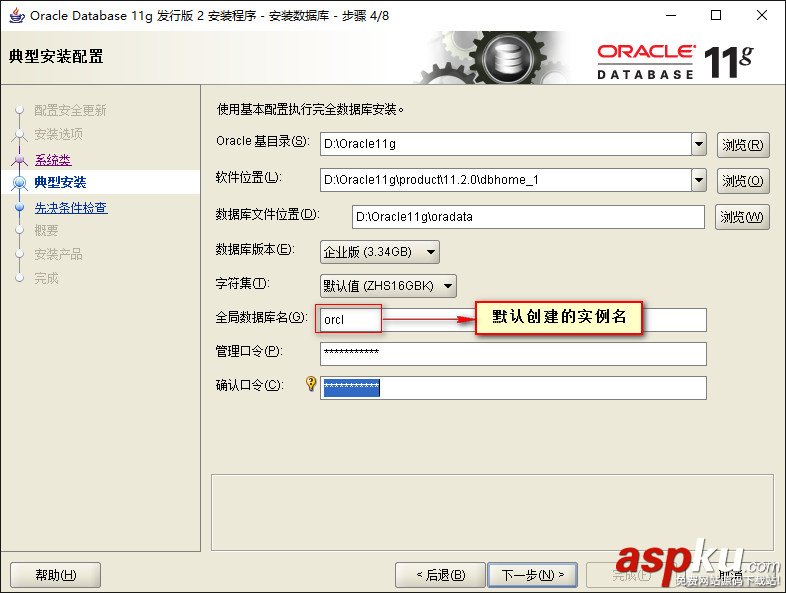Click the empty message area at the bottom
This screenshot has height=593, width=786.
tap(492, 512)
